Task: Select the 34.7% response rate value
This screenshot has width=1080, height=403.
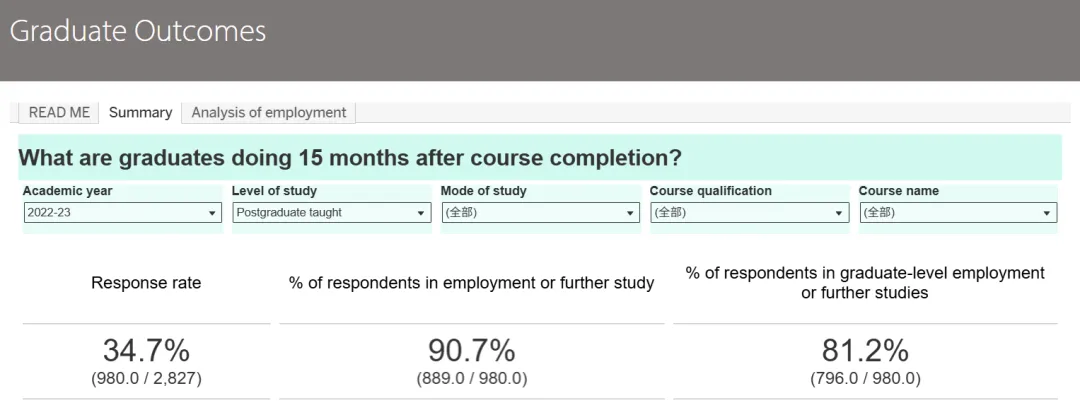Action: pos(146,350)
